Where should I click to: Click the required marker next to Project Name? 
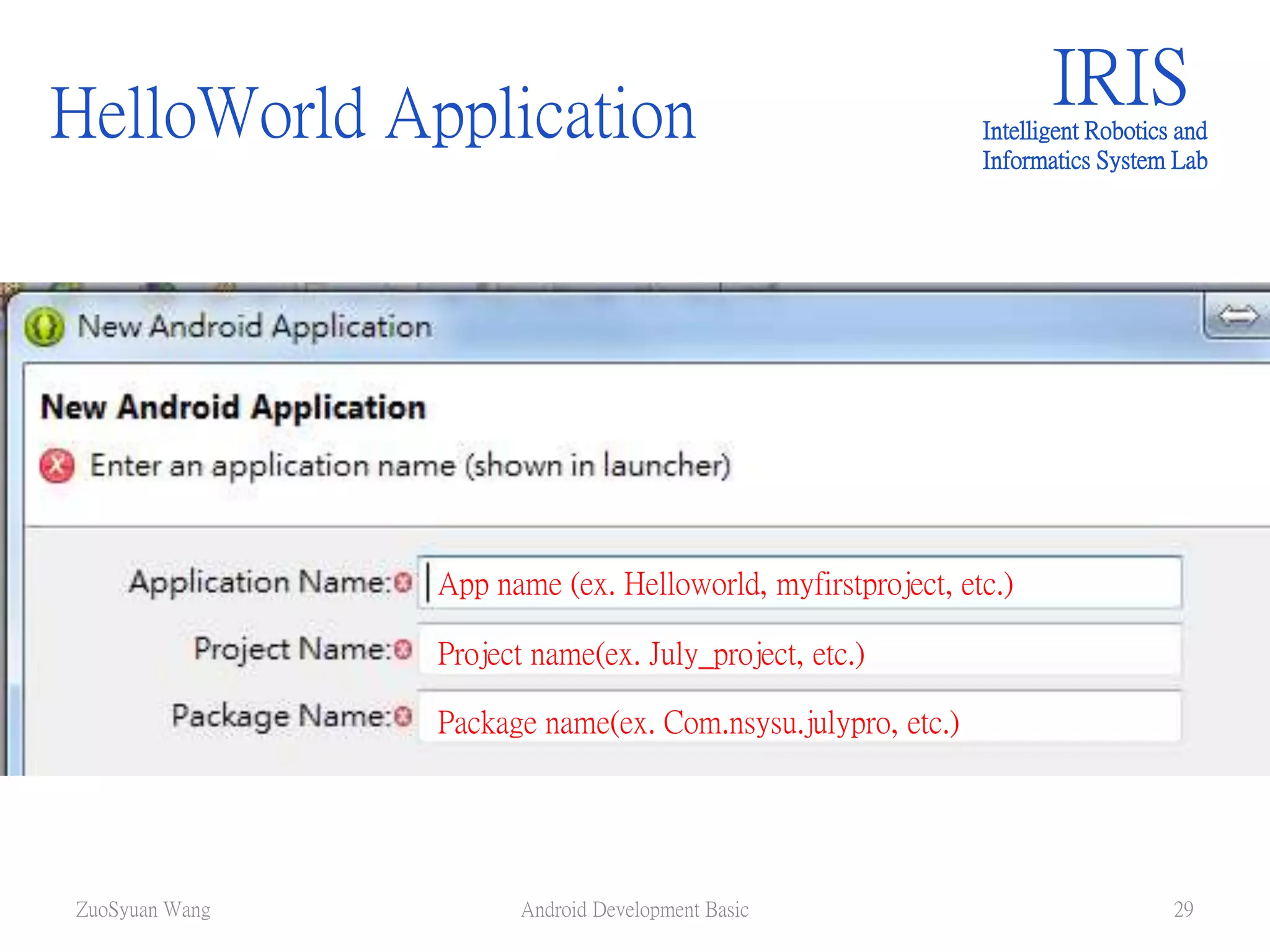403,649
